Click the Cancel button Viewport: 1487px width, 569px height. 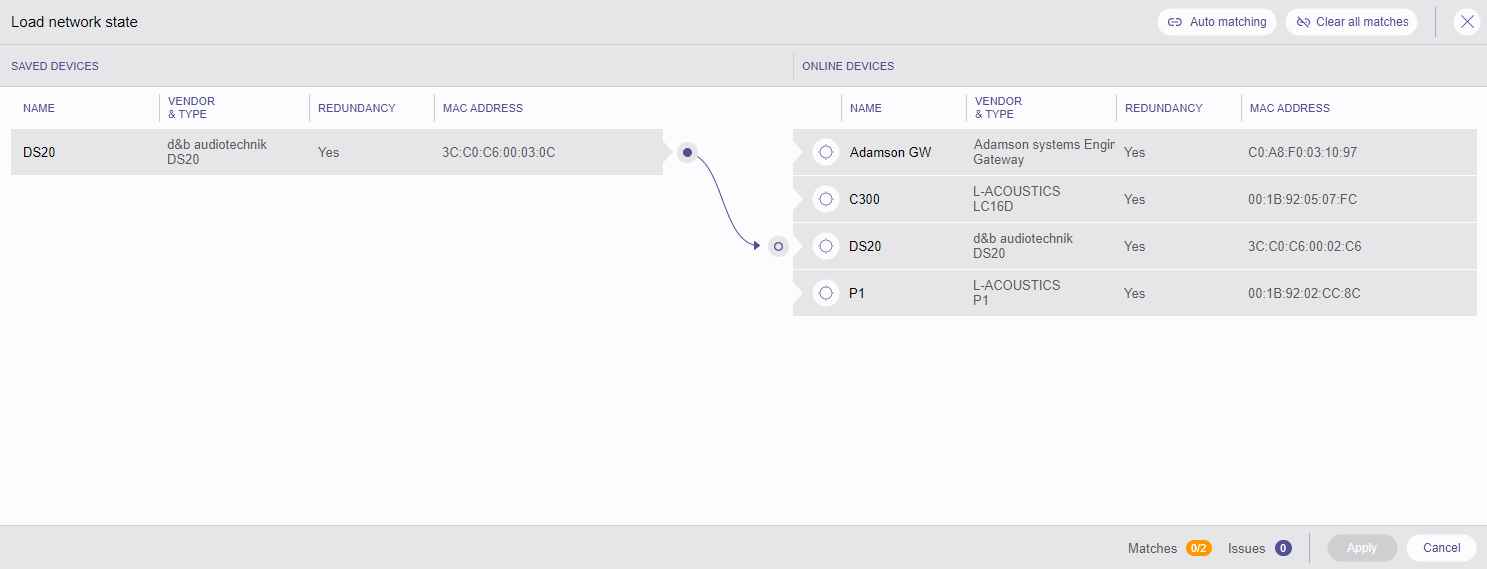[x=1441, y=548]
